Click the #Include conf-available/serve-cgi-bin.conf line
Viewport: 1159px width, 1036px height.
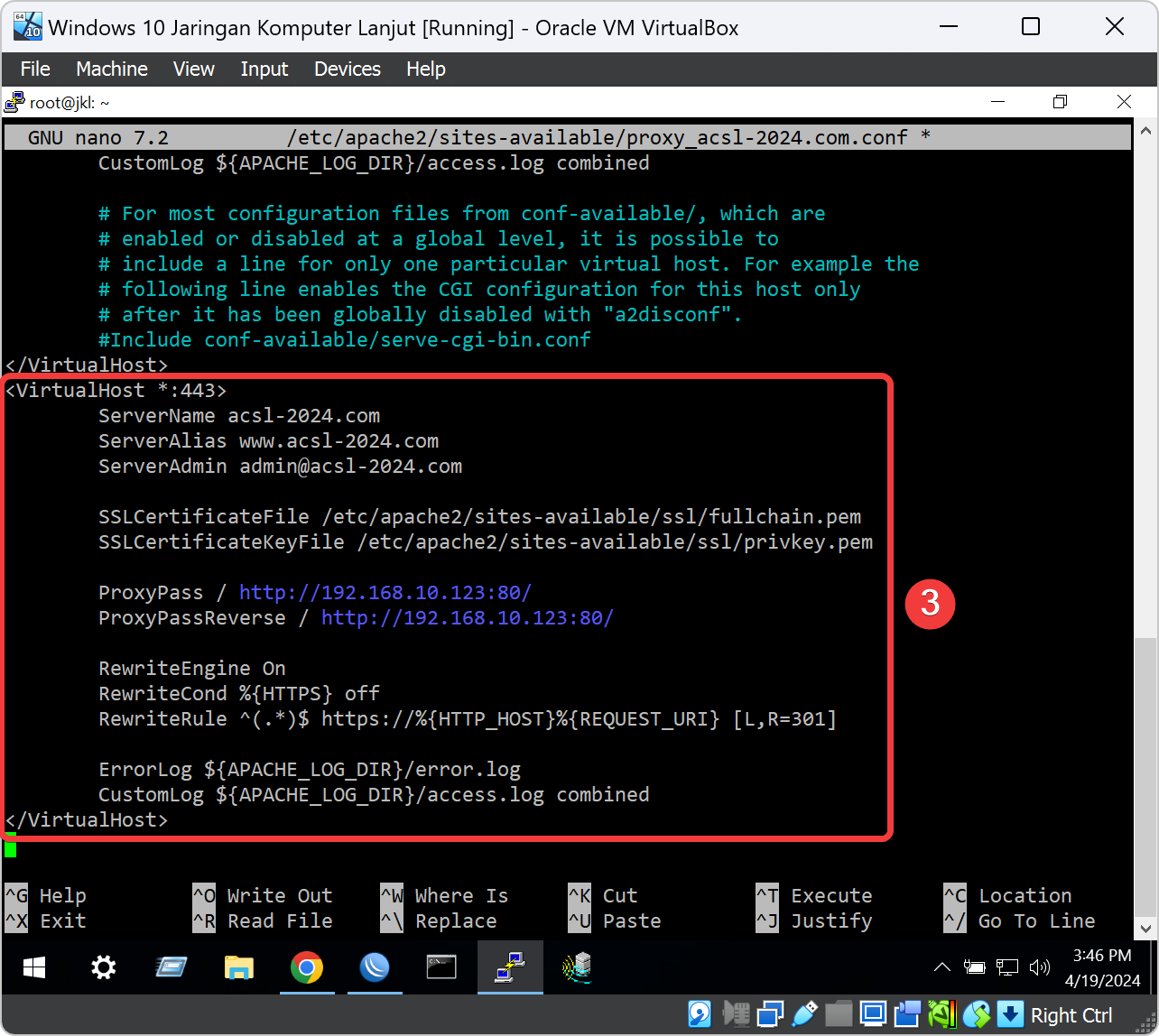pyautogui.click(x=345, y=340)
